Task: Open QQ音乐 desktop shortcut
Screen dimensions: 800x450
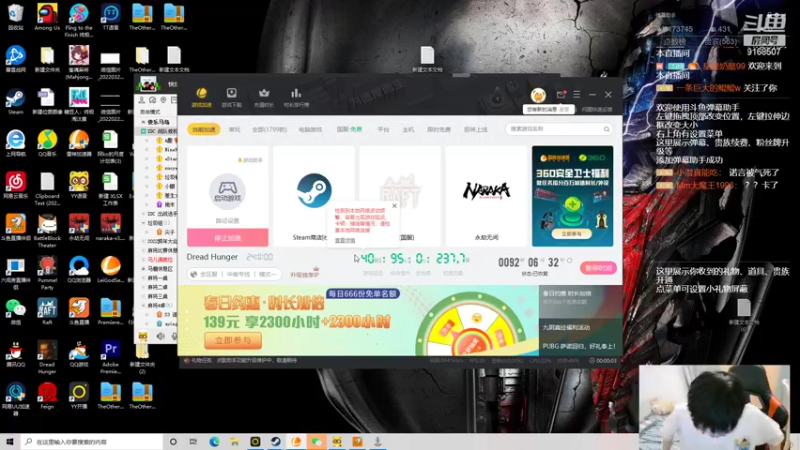Action: [x=47, y=143]
